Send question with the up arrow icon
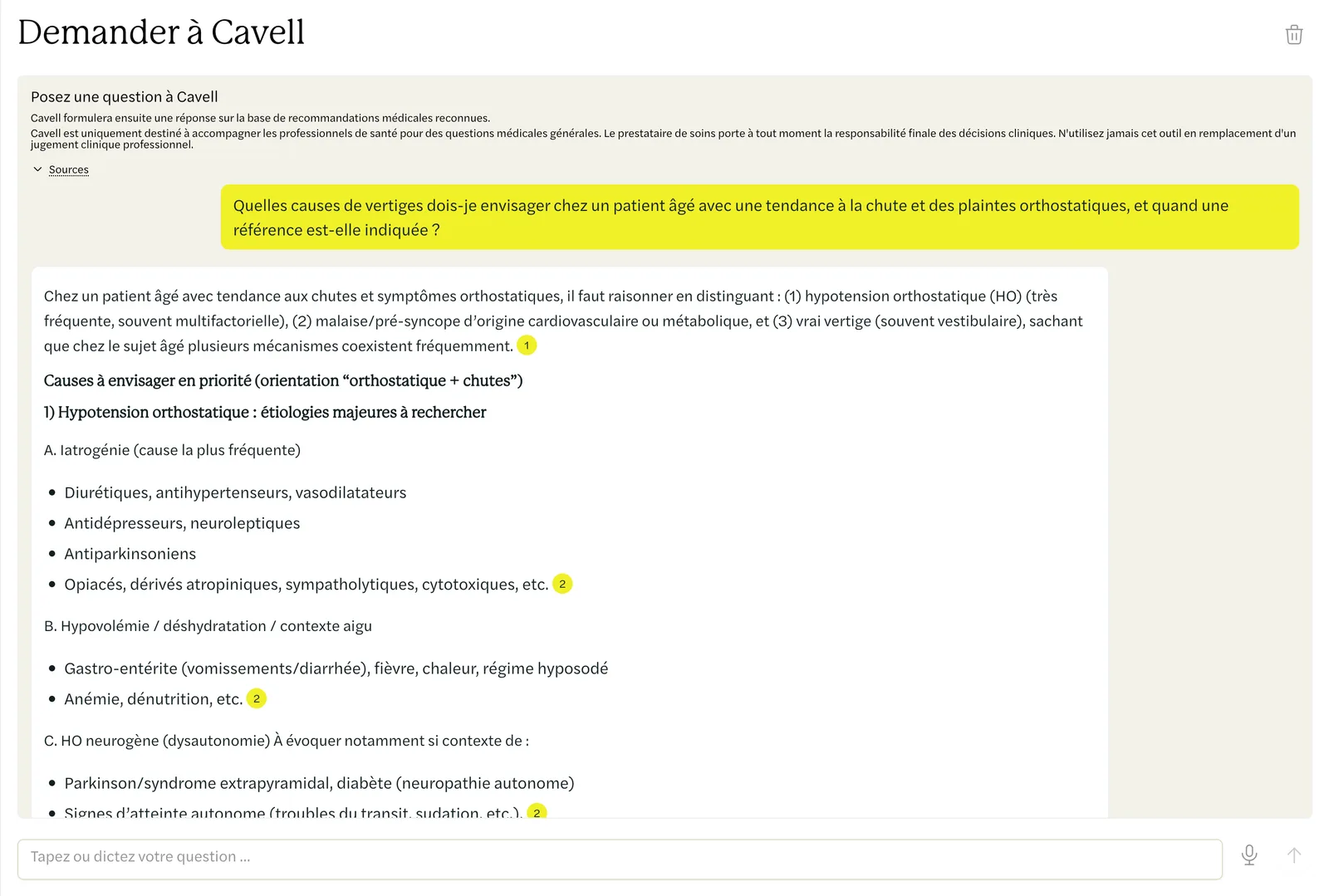This screenshot has width=1329, height=896. (x=1293, y=855)
